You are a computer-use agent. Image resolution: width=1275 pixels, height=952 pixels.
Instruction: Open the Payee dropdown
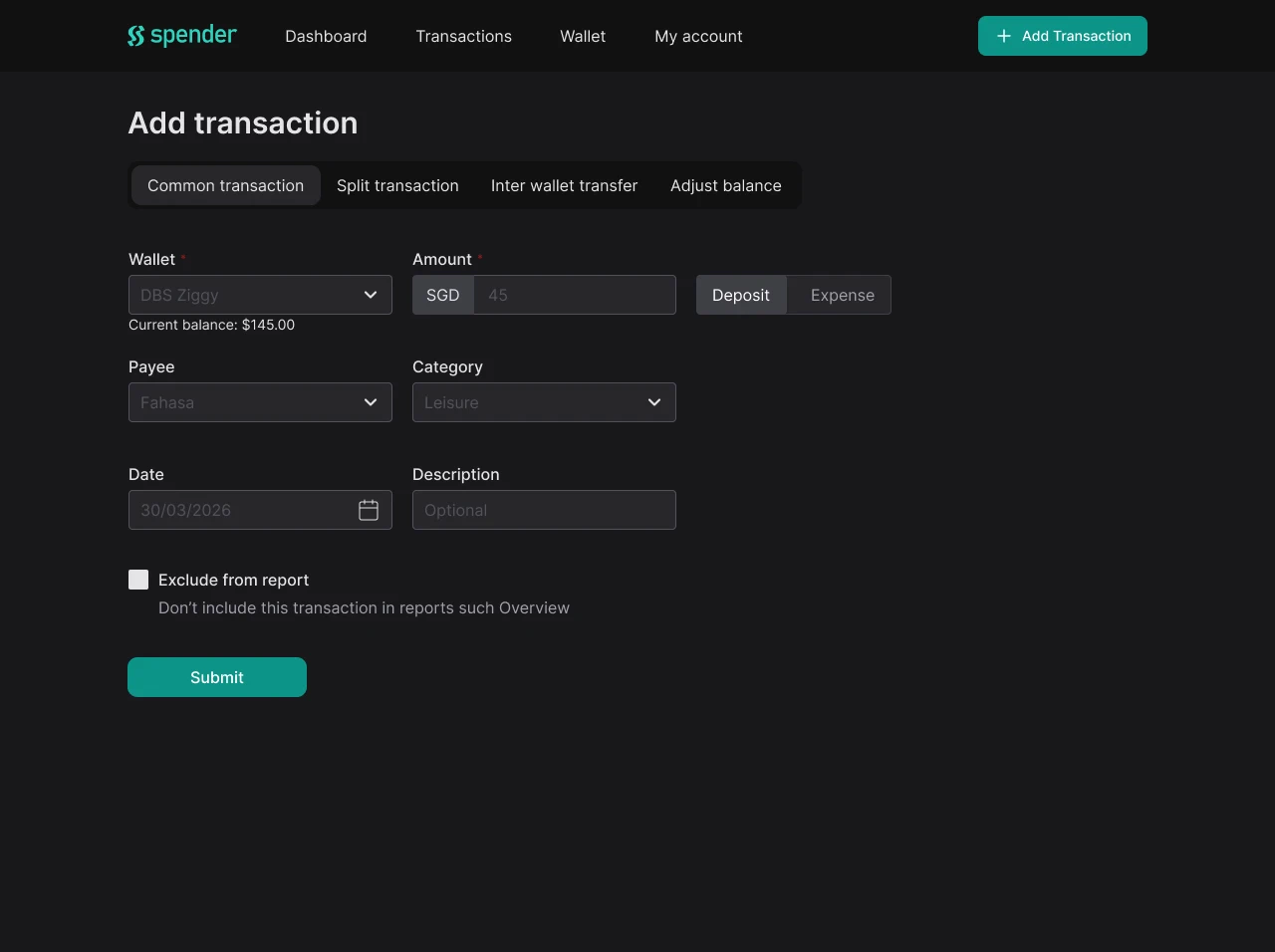click(x=260, y=402)
